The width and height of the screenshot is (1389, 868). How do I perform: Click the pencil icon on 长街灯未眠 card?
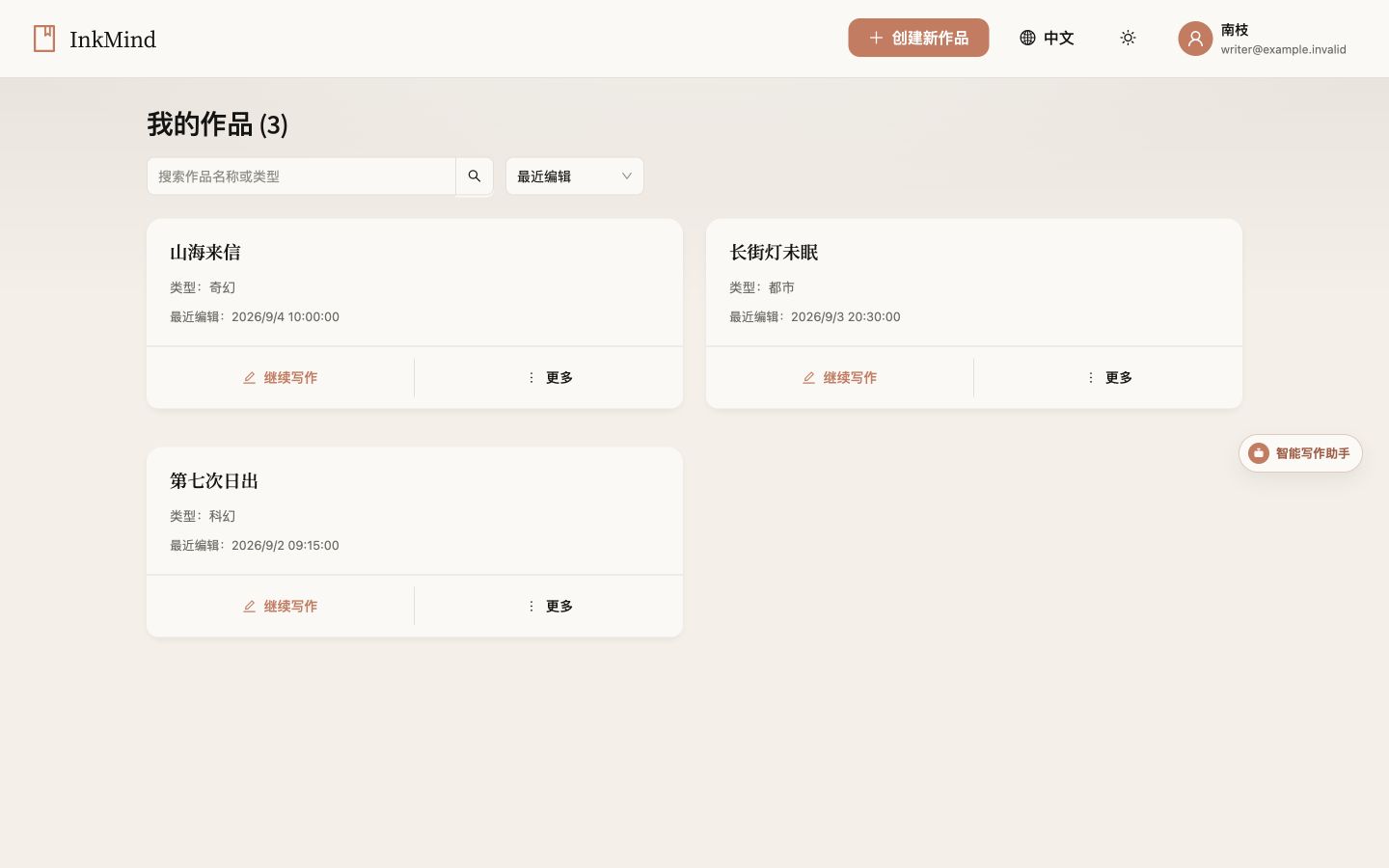coord(809,378)
